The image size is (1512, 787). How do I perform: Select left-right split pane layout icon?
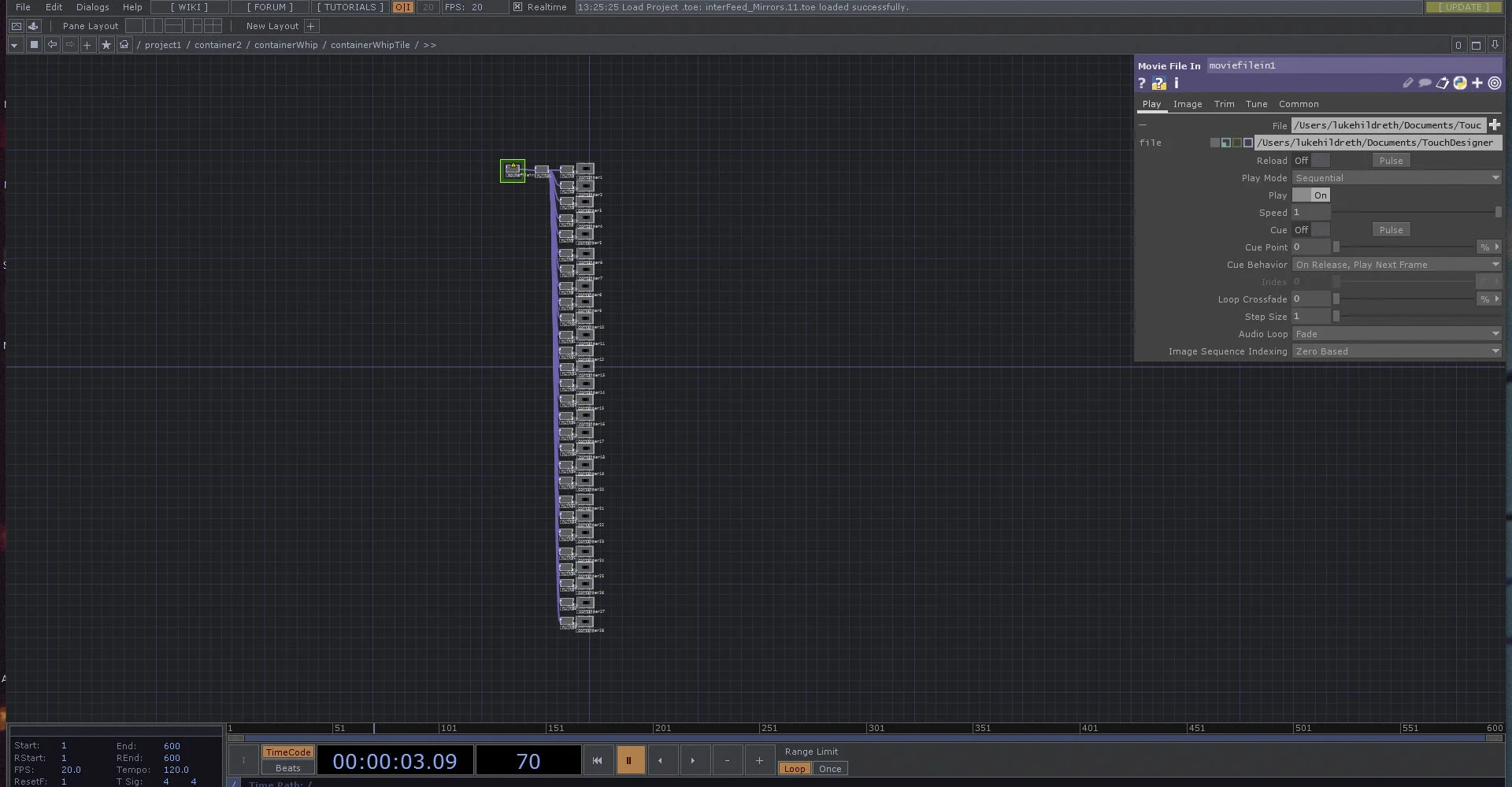click(x=154, y=26)
